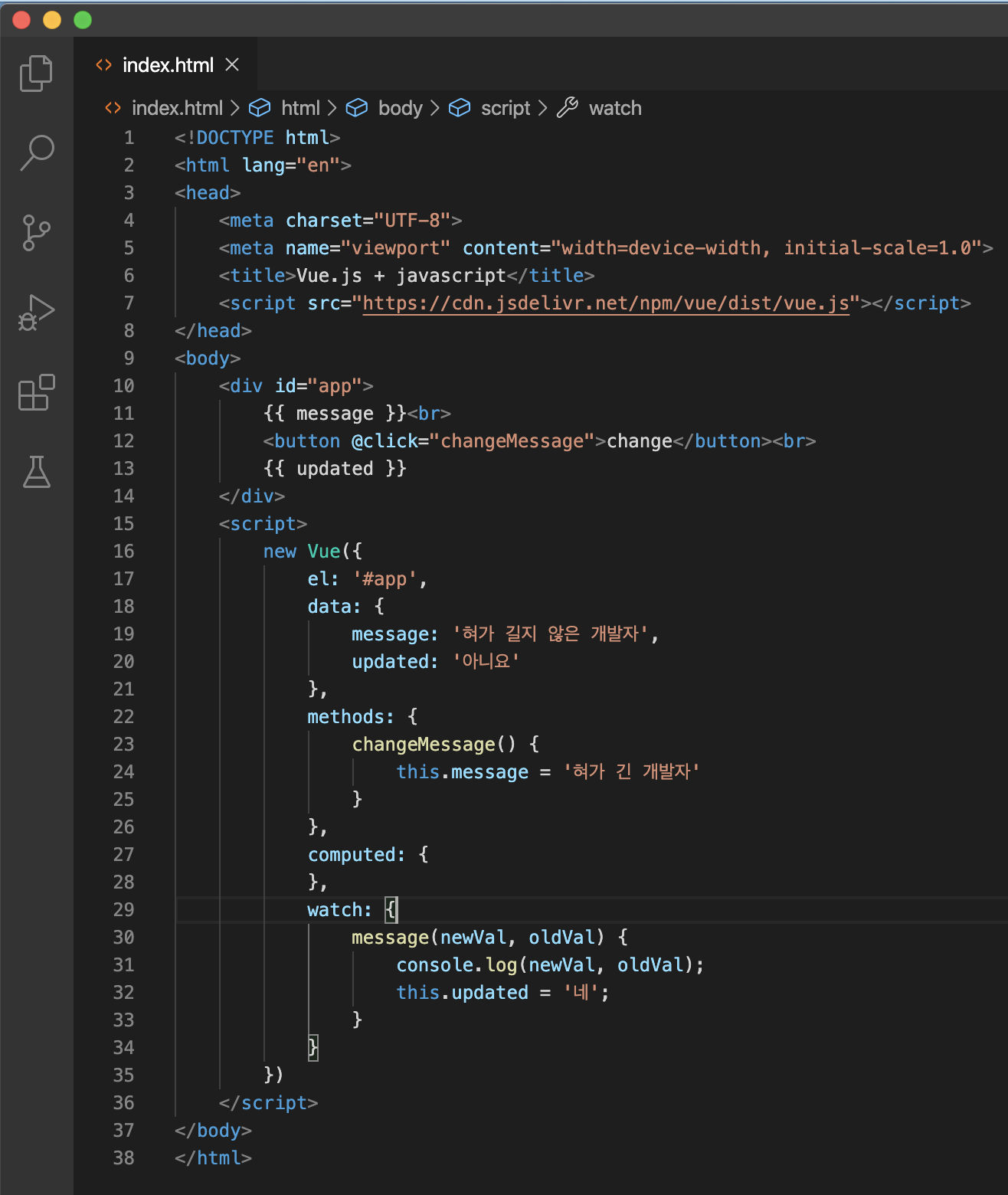Click the cube icon before html breadcrumb

click(x=260, y=108)
